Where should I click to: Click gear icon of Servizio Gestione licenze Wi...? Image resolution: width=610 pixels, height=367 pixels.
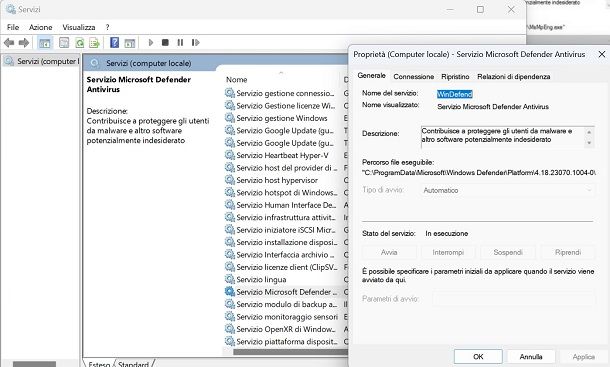pyautogui.click(x=230, y=105)
